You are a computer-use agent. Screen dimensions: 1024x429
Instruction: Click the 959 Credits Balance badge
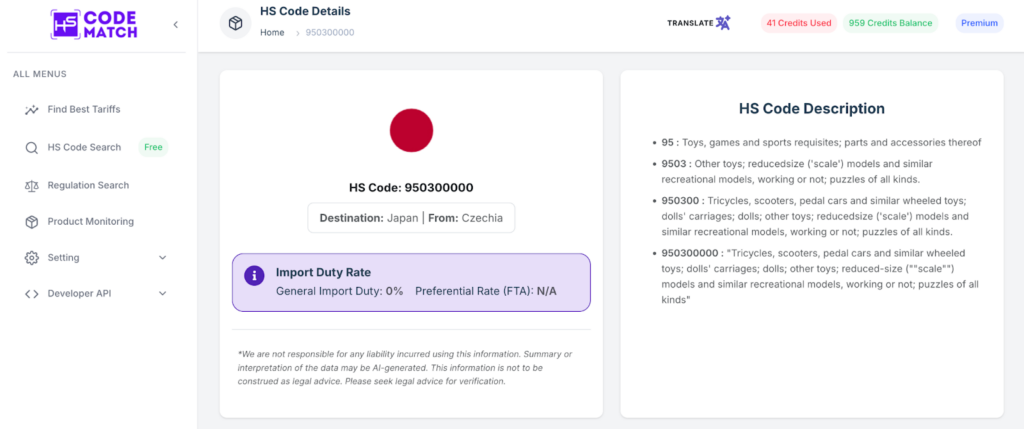[889, 23]
